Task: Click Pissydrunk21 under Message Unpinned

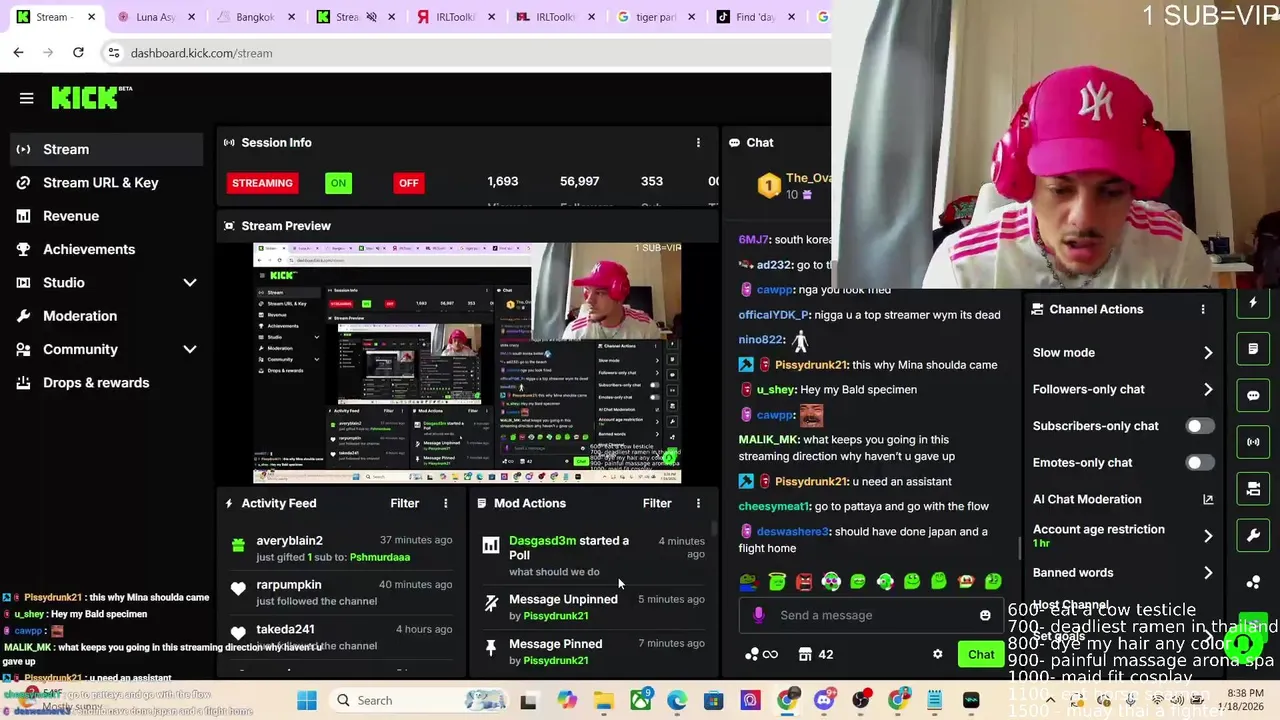Action: pos(556,616)
